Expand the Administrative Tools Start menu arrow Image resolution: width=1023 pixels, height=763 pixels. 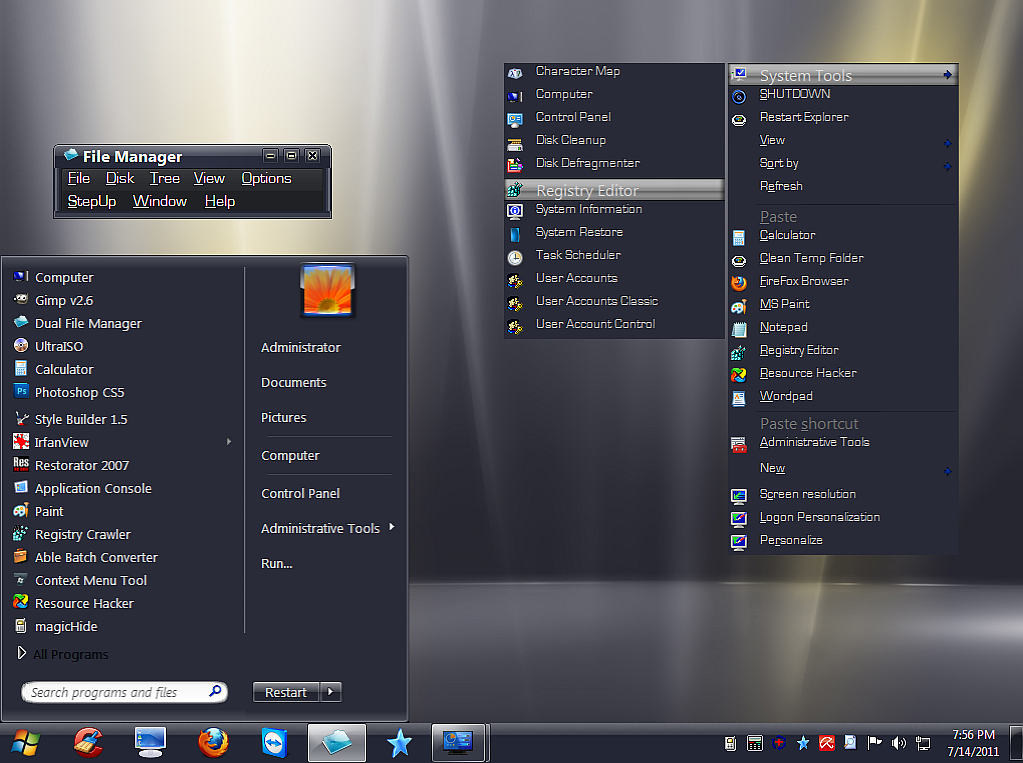(391, 528)
